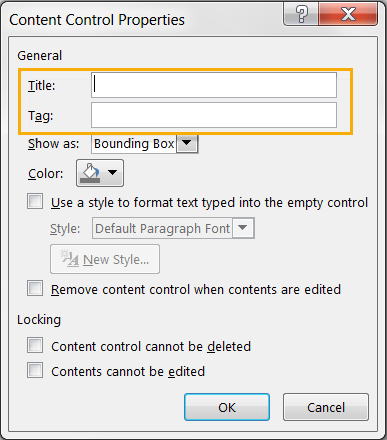Toggle 'Contents cannot be edited' checkbox
387x440 pixels.
(x=35, y=370)
